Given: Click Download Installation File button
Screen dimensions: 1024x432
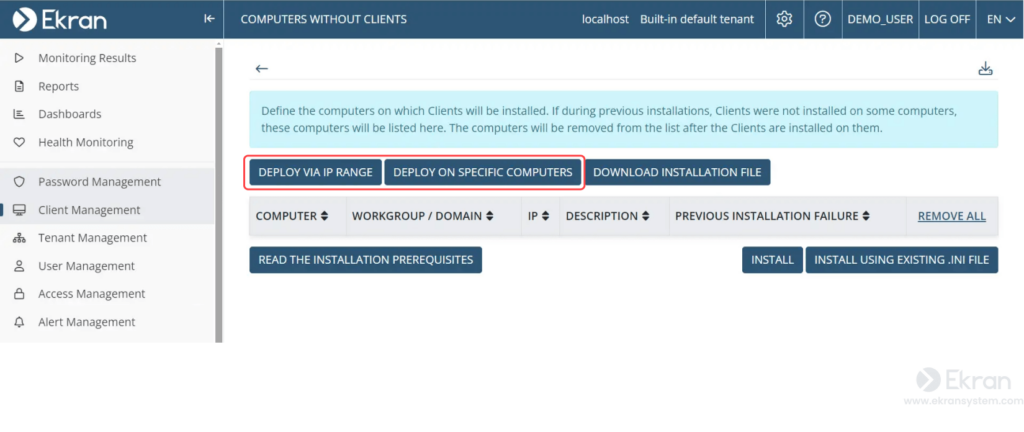Looking at the screenshot, I should point(677,172).
